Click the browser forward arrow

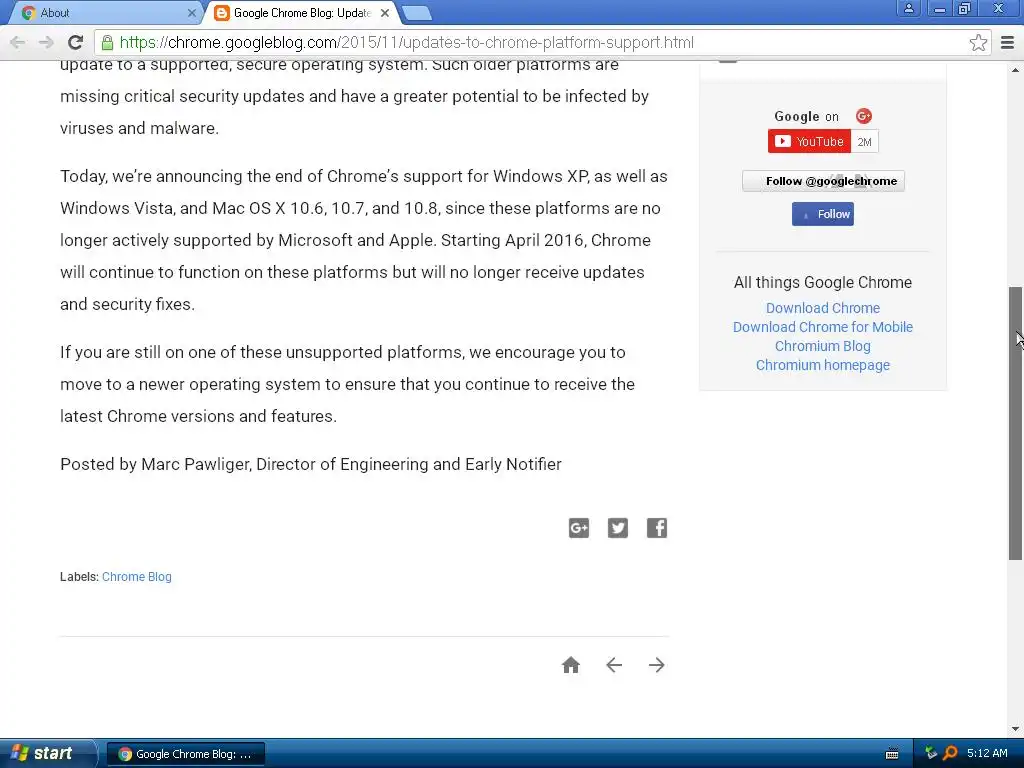46,42
